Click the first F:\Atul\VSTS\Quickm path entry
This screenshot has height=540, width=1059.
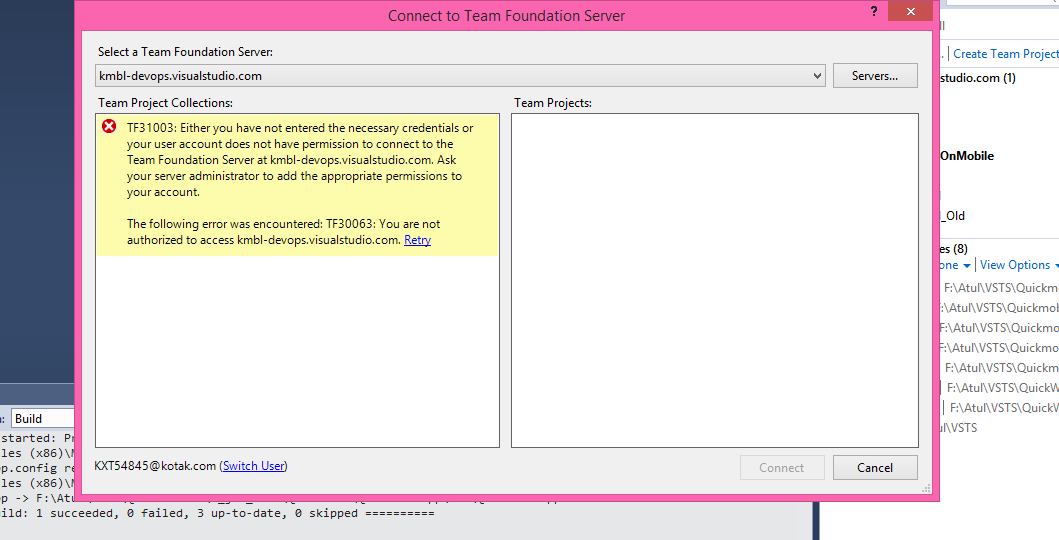[x=1001, y=288]
